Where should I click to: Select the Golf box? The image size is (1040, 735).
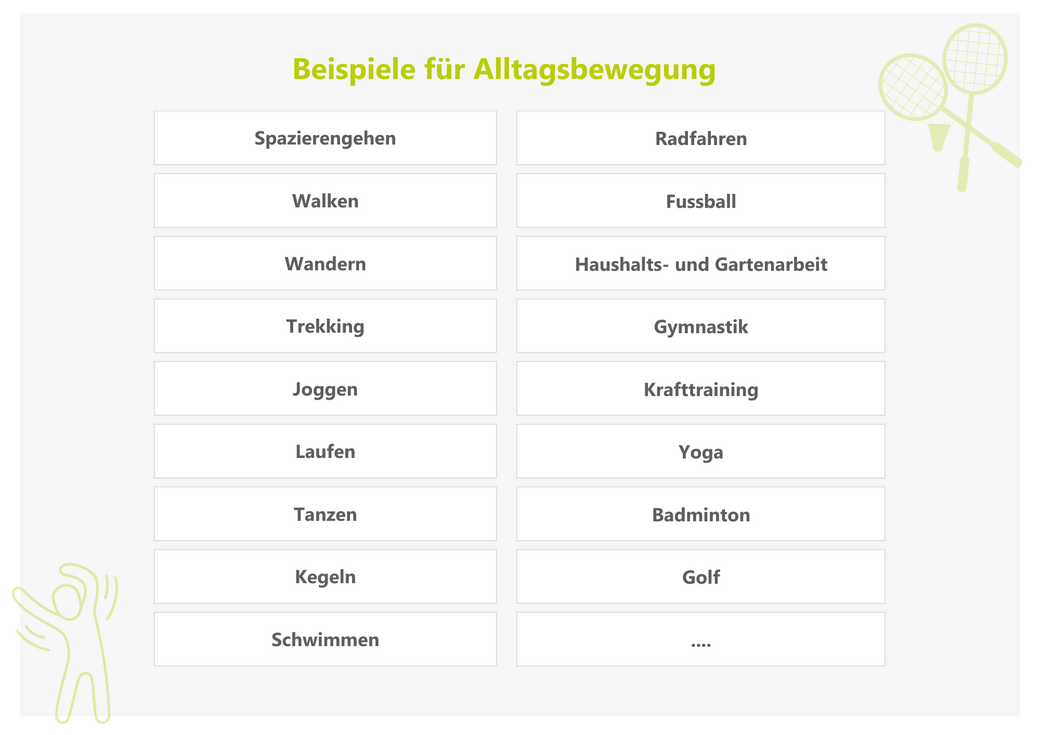pyautogui.click(x=700, y=577)
